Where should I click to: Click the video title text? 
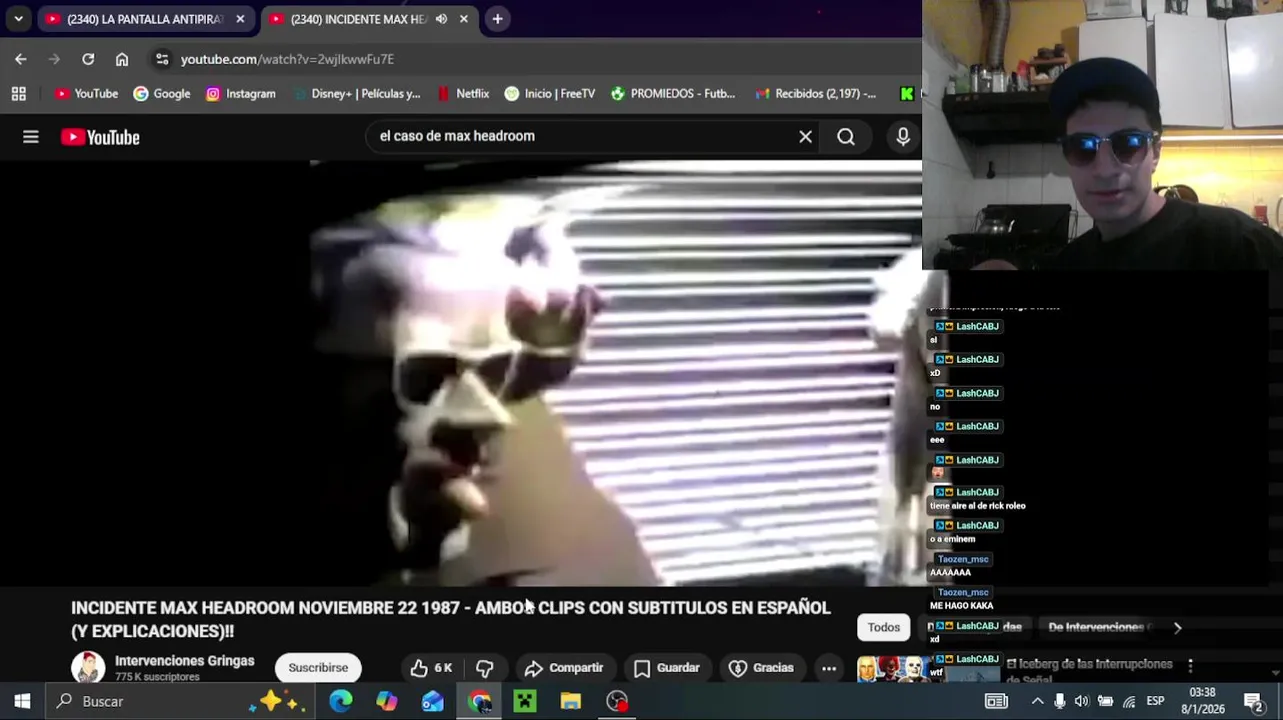pos(451,619)
